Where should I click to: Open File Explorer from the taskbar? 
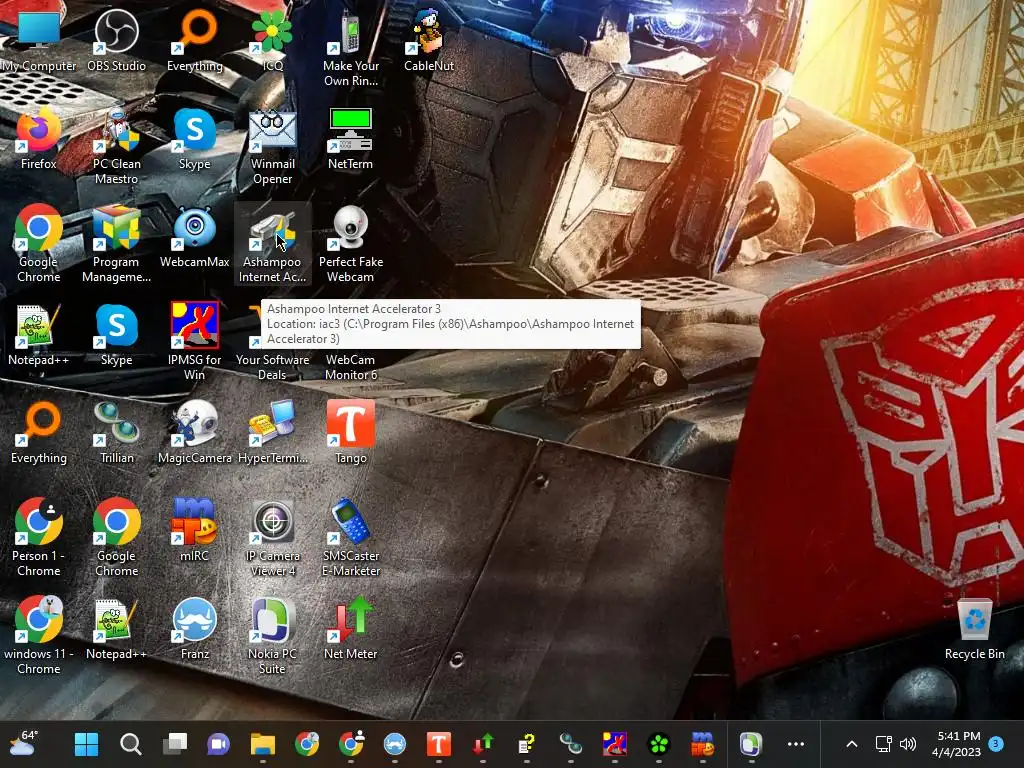[x=263, y=744]
